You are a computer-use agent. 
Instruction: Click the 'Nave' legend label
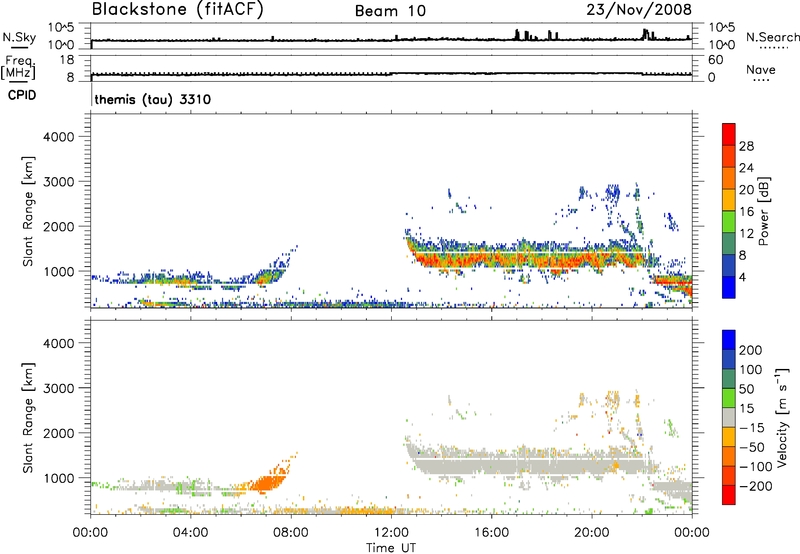(761, 69)
